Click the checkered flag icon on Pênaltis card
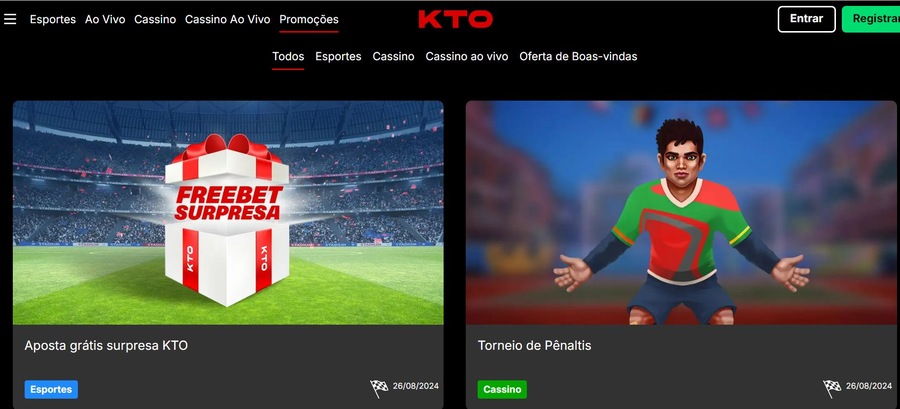Screen dimensions: 900x409 [x=832, y=388]
